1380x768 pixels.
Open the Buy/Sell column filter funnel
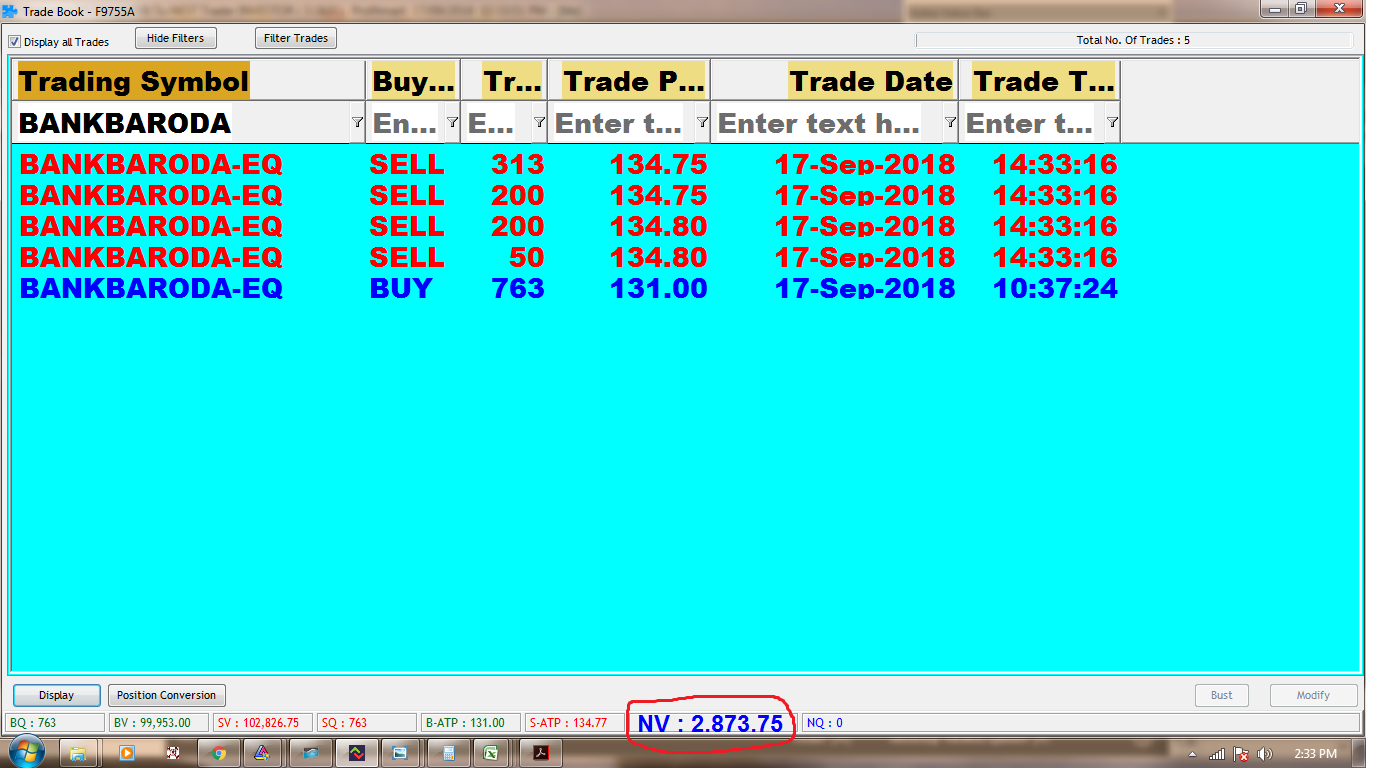[452, 122]
